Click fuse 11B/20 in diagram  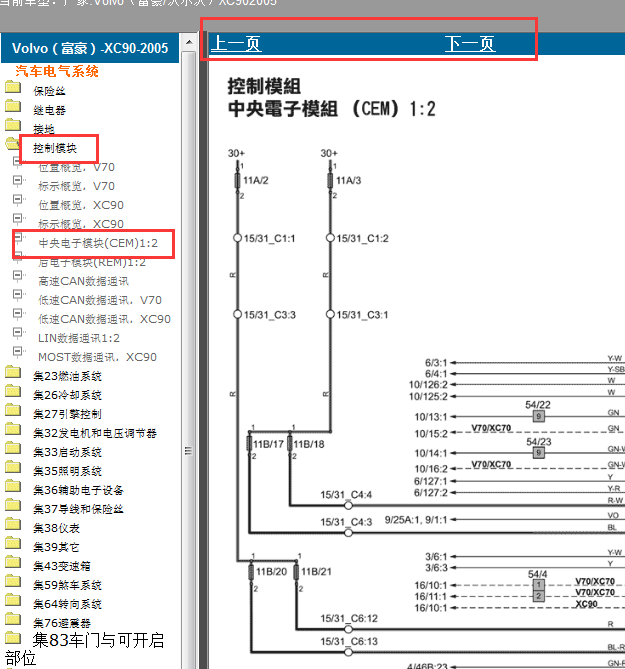click(251, 572)
